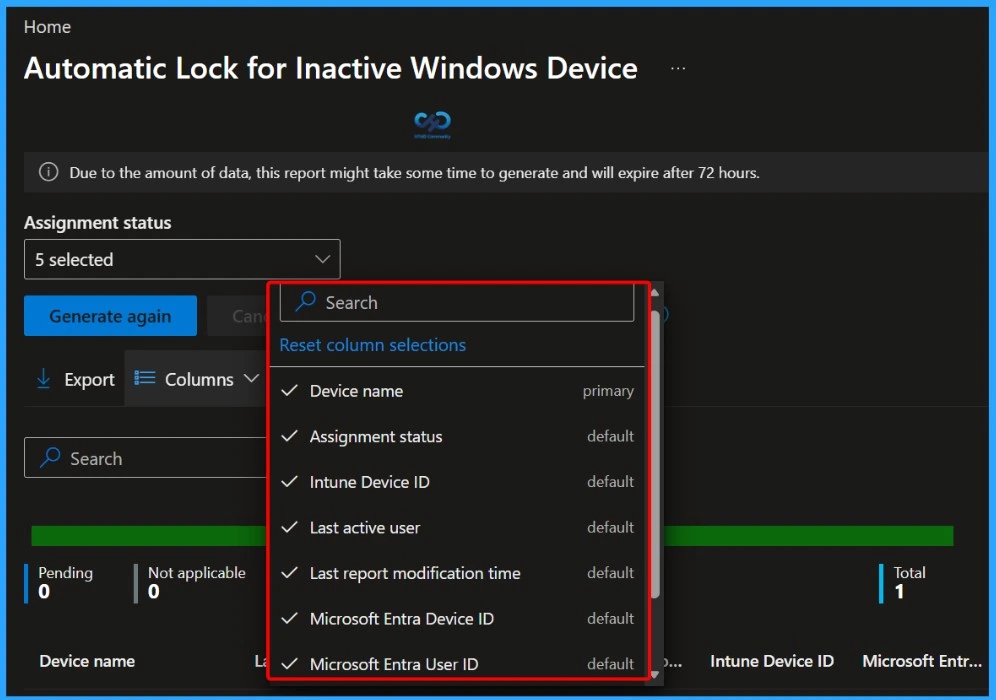The width and height of the screenshot is (996, 700).
Task: Uncheck the Intune Device ID column
Action: [x=290, y=481]
